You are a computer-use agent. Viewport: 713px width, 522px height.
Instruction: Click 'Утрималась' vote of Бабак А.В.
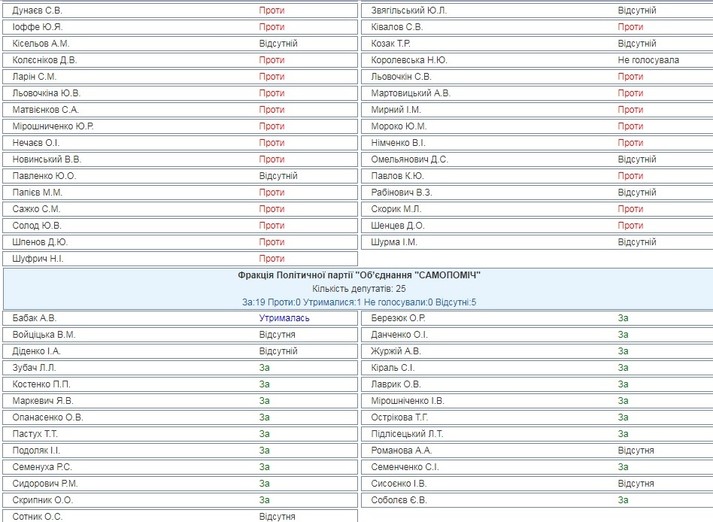pos(285,318)
